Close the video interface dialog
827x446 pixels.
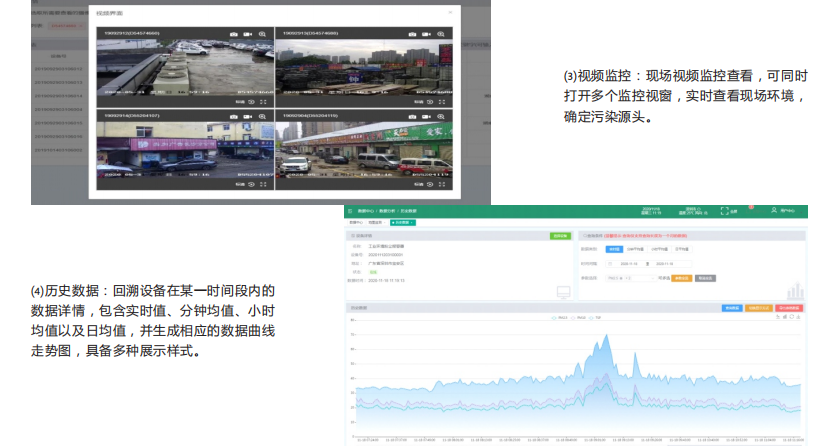449,12
